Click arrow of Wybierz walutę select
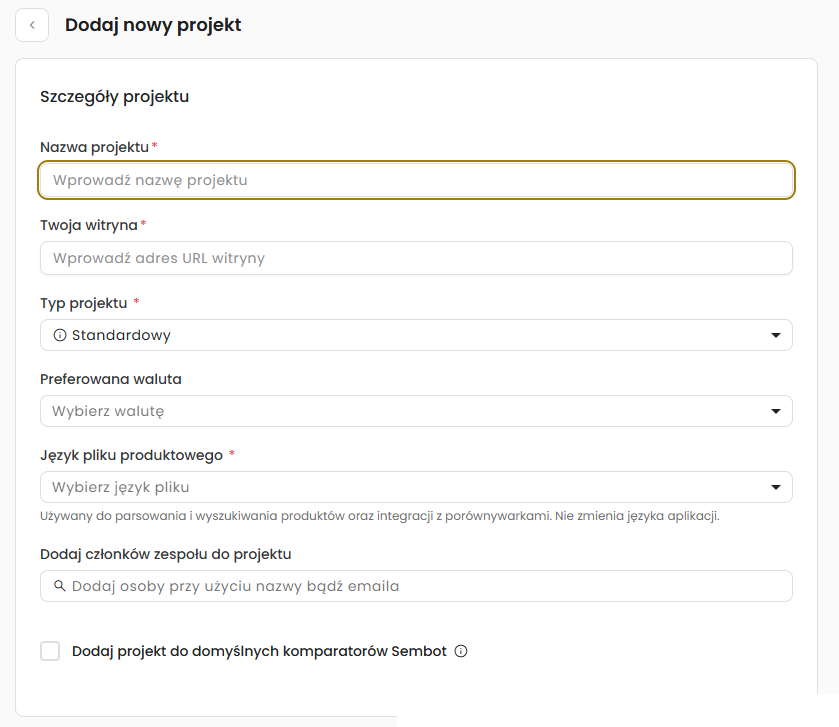Screen dimensions: 839x727 coord(776,411)
